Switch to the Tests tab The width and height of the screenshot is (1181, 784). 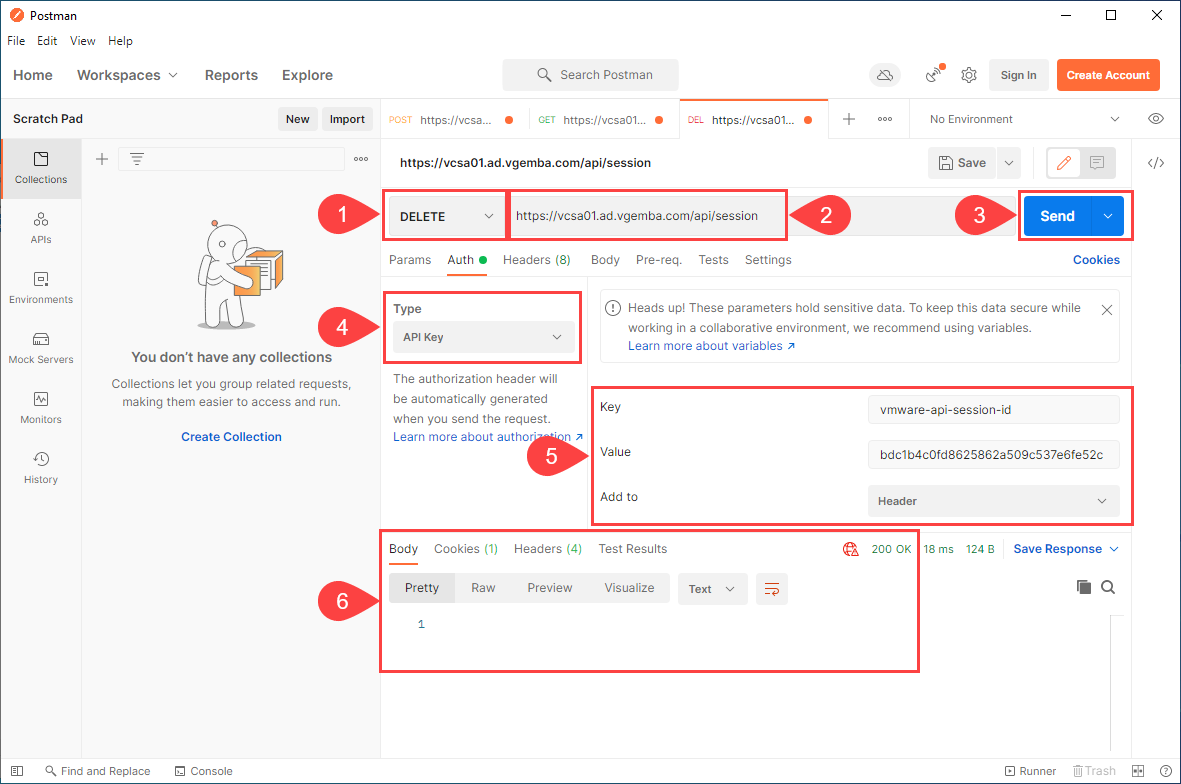[713, 260]
